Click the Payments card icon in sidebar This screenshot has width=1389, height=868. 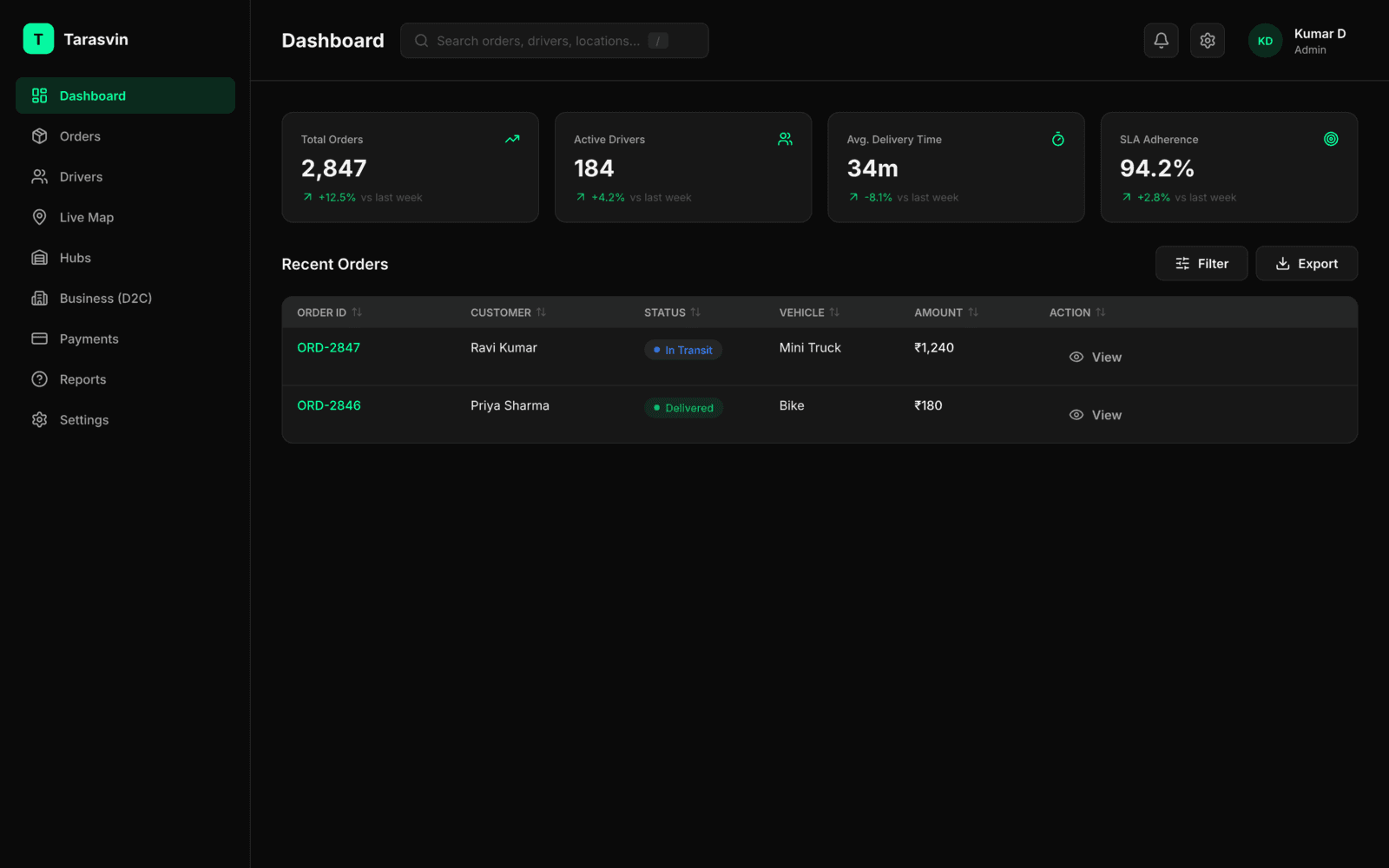click(39, 339)
